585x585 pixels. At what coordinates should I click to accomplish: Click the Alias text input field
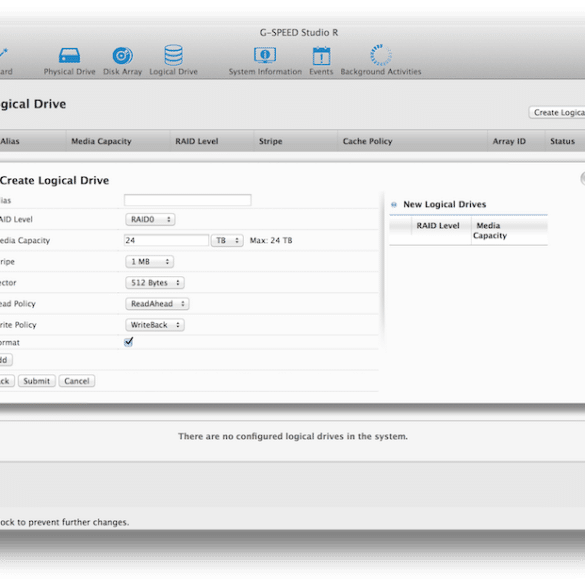(x=188, y=200)
